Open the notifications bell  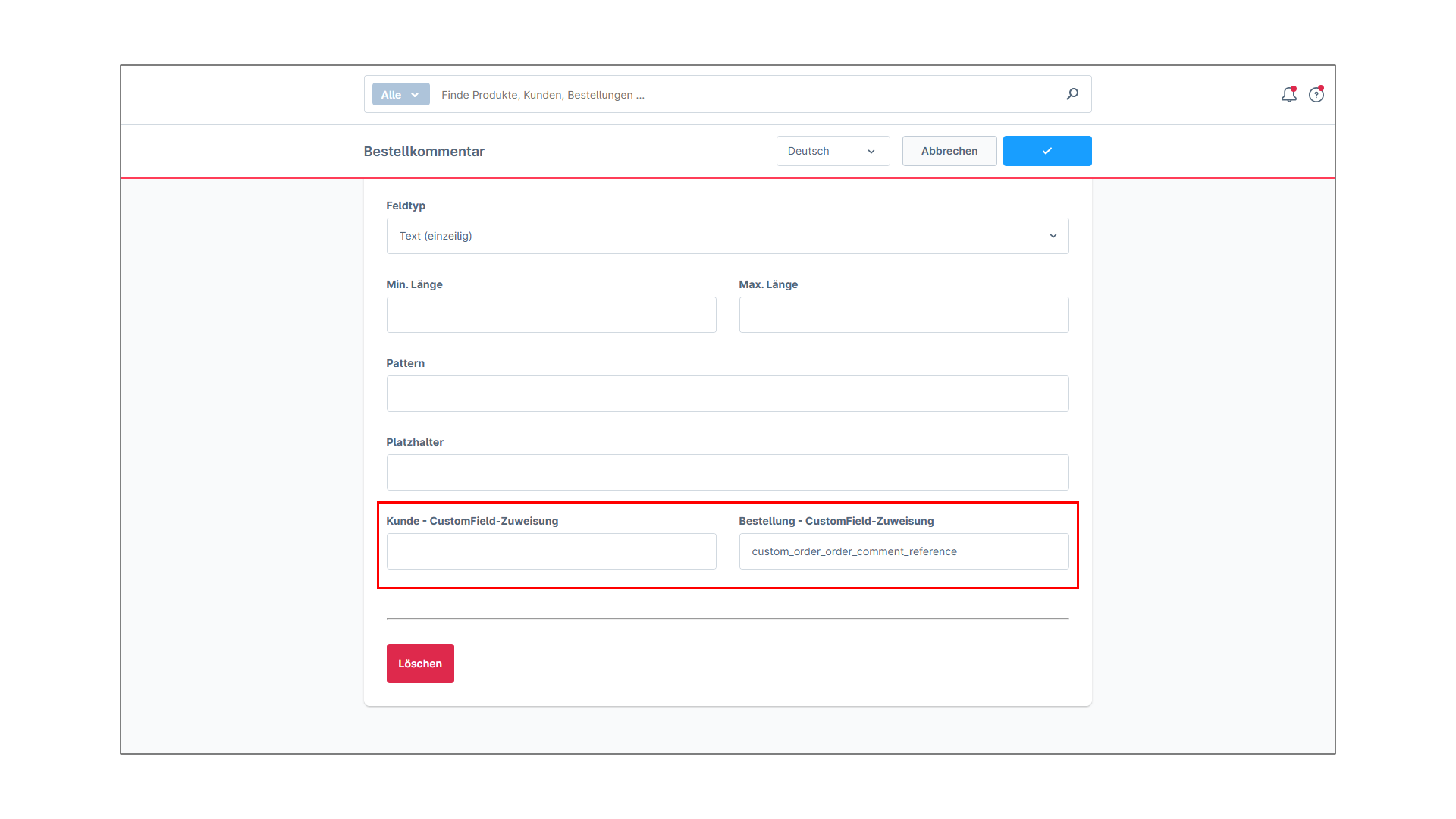coord(1288,95)
